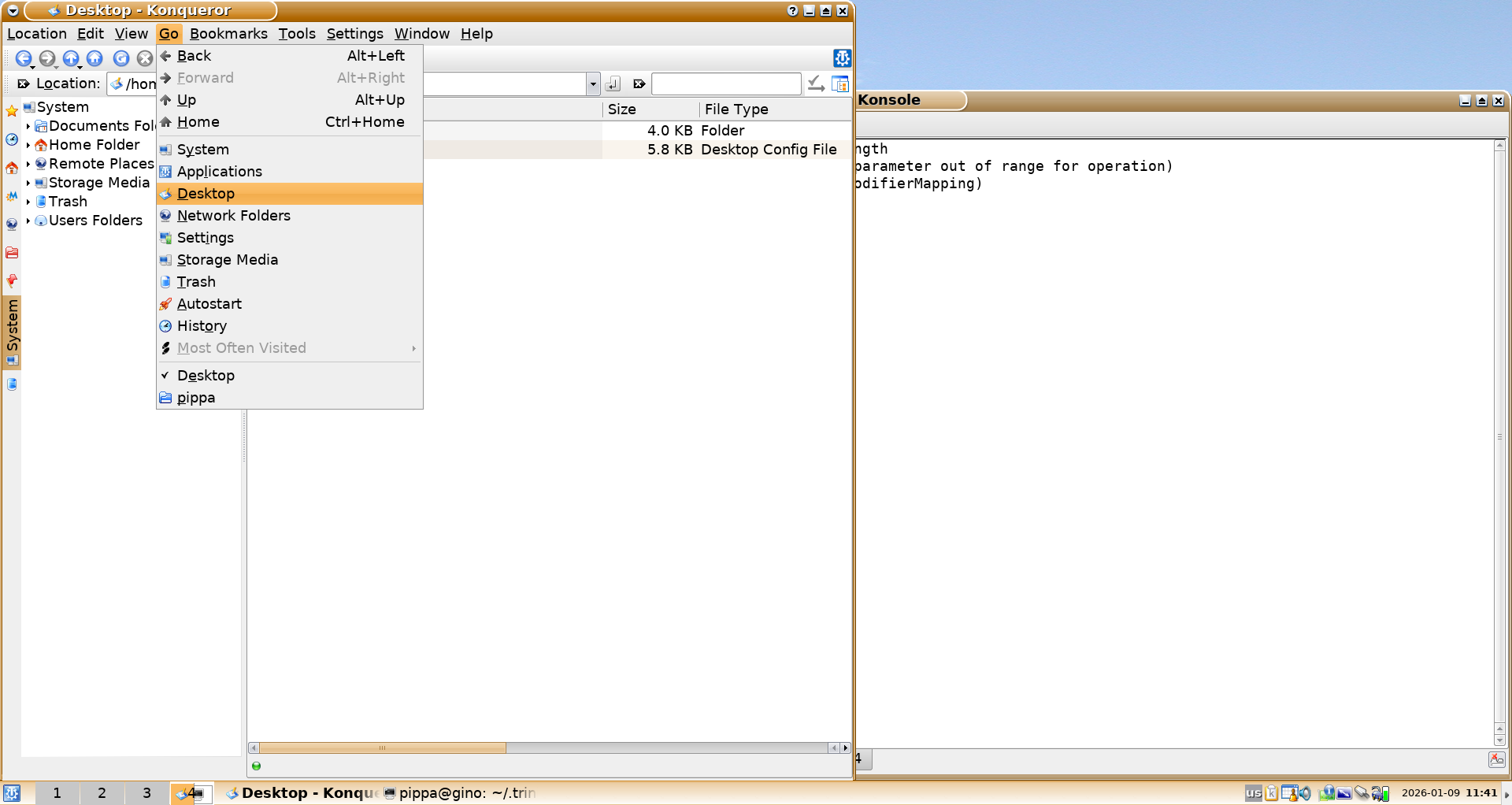Choose Network Folders from Go menu

[x=233, y=216]
